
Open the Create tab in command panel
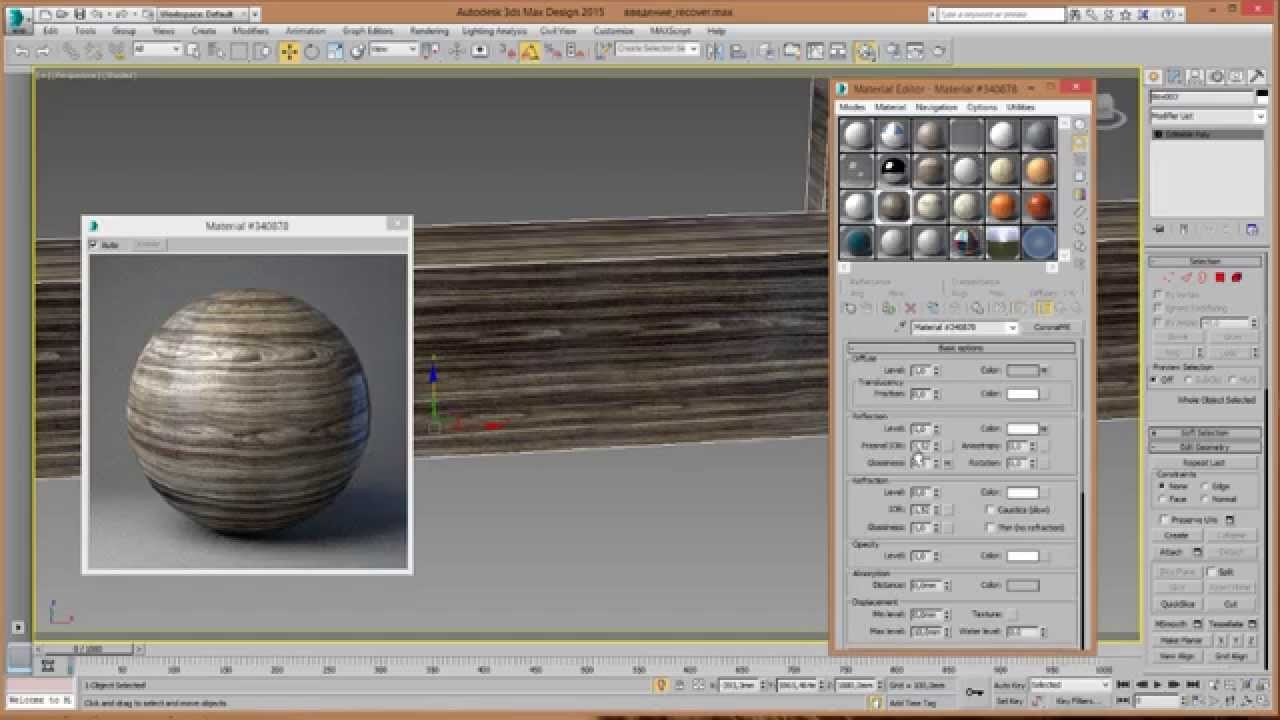[1154, 77]
